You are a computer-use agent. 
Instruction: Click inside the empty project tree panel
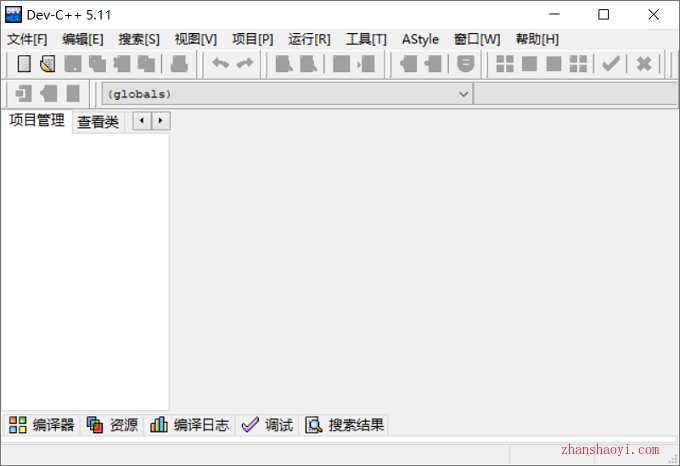[x=85, y=271]
